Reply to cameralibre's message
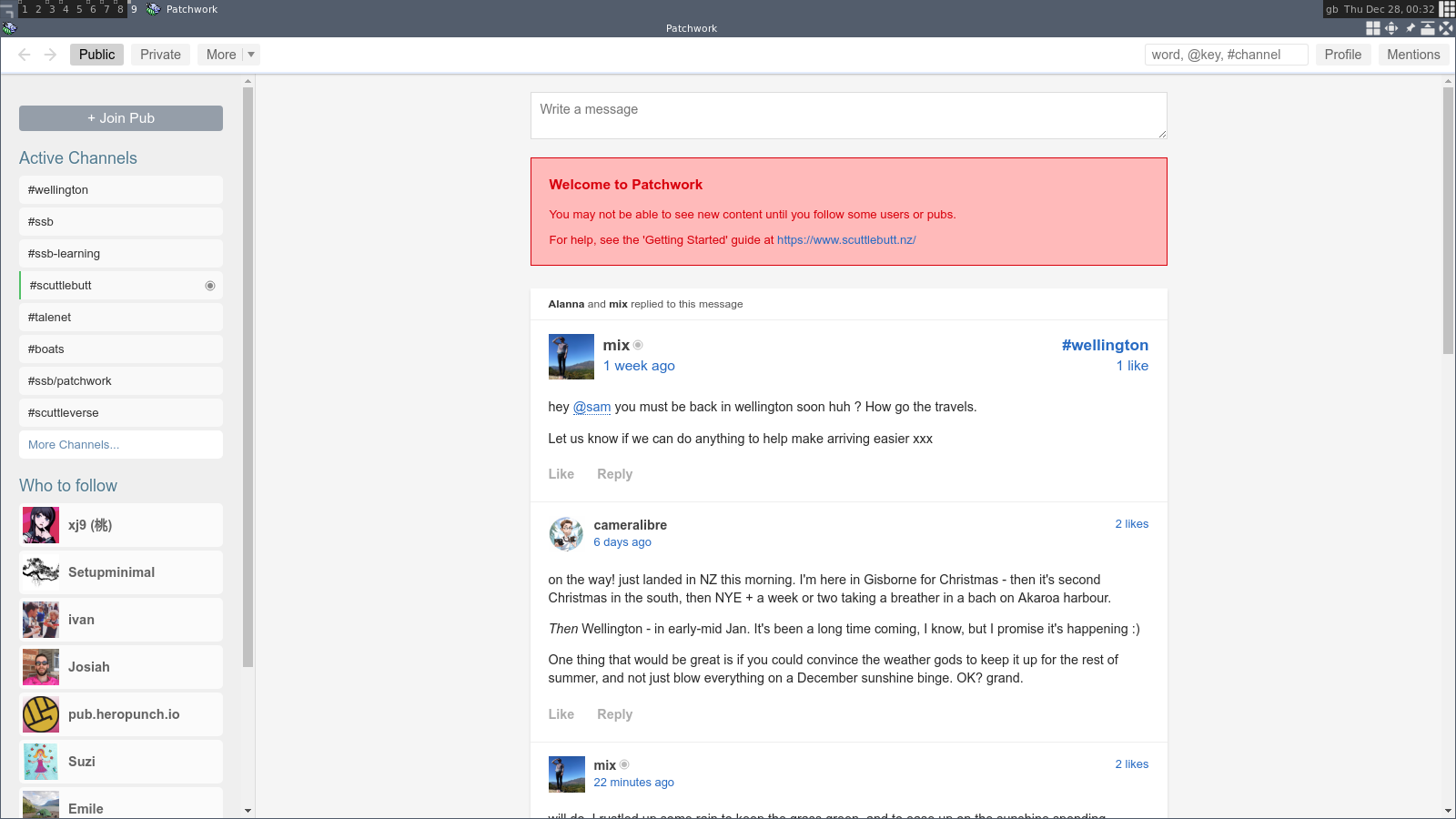The height and width of the screenshot is (819, 1456). pyautogui.click(x=615, y=714)
